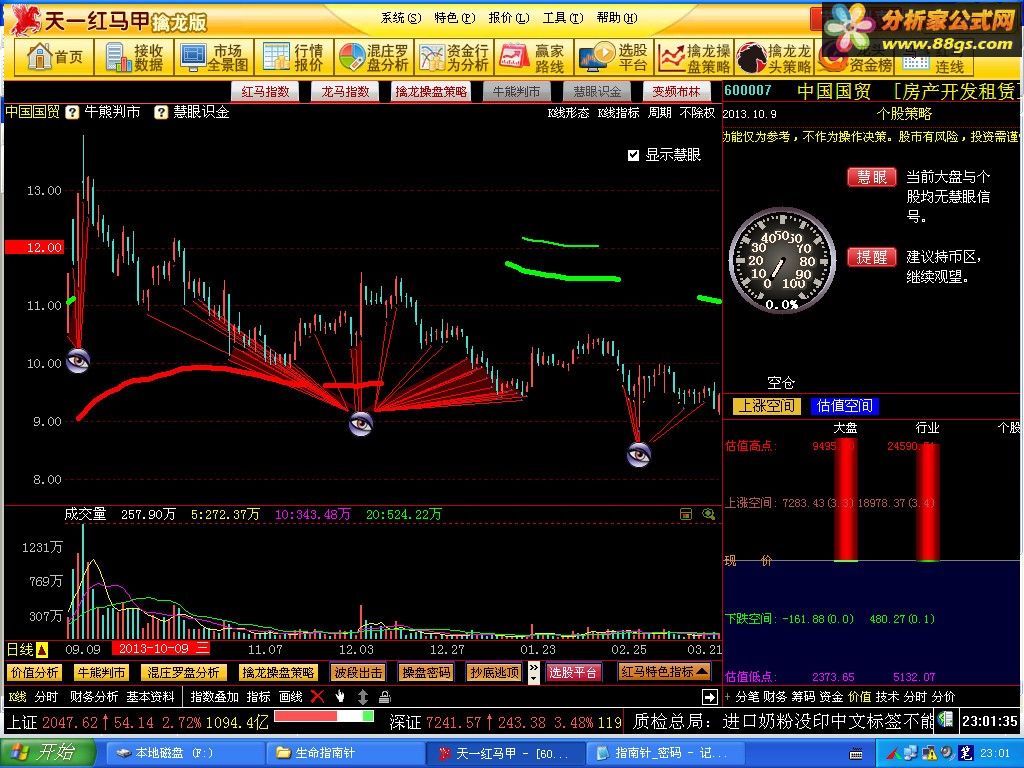Expand the plus sign before 分笔

pyautogui.click(x=728, y=697)
